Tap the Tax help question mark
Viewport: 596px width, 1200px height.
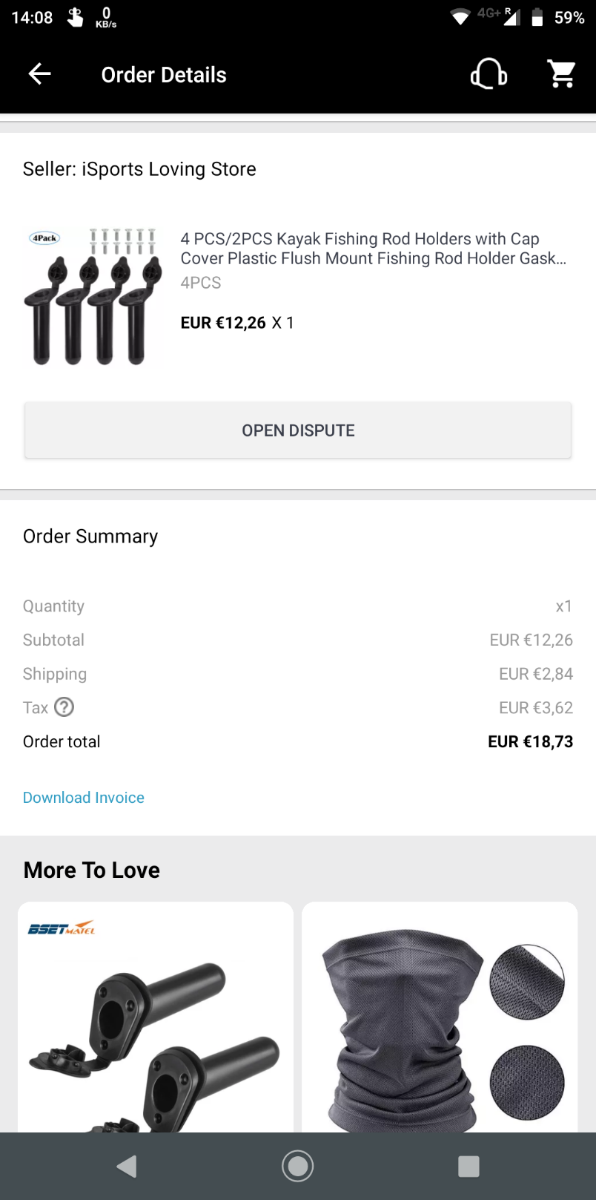pos(64,707)
